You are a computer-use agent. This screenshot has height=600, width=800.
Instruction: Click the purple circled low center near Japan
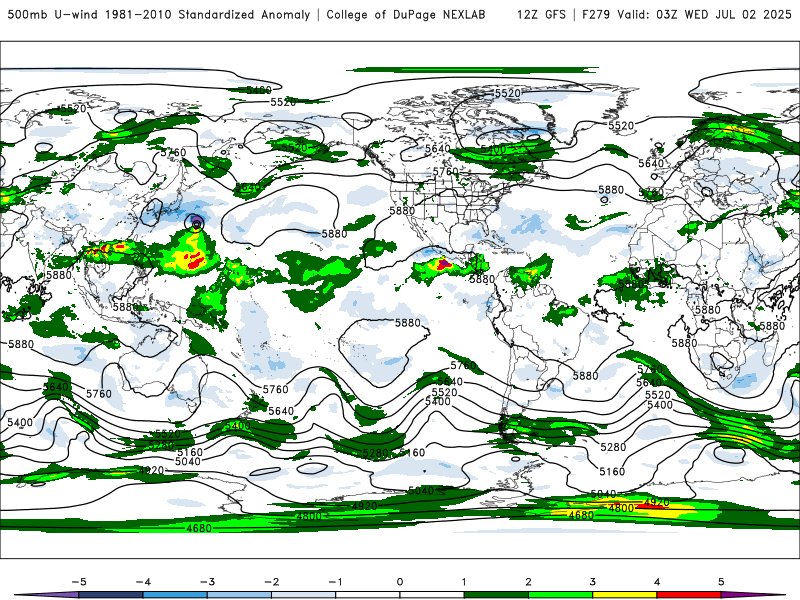tap(196, 223)
